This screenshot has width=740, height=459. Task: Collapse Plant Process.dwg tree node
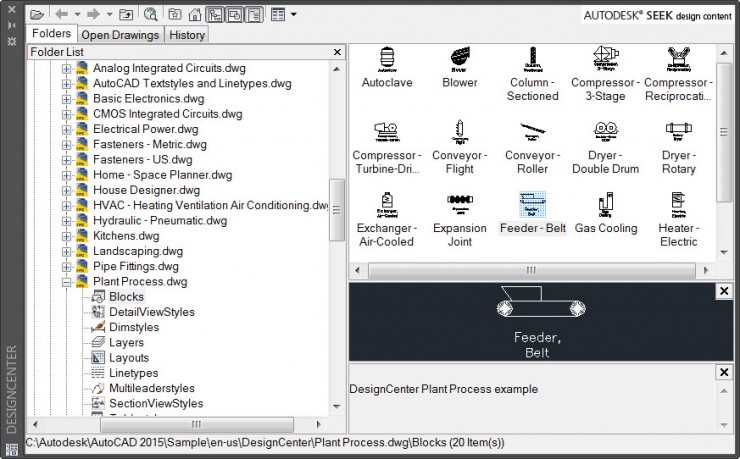(67, 282)
